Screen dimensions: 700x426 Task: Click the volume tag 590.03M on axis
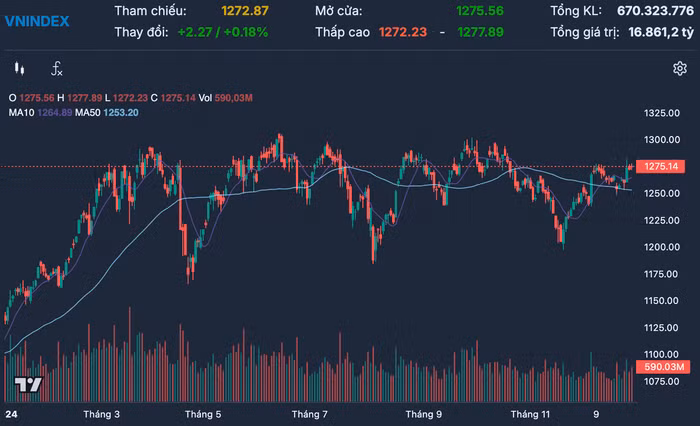[662, 368]
